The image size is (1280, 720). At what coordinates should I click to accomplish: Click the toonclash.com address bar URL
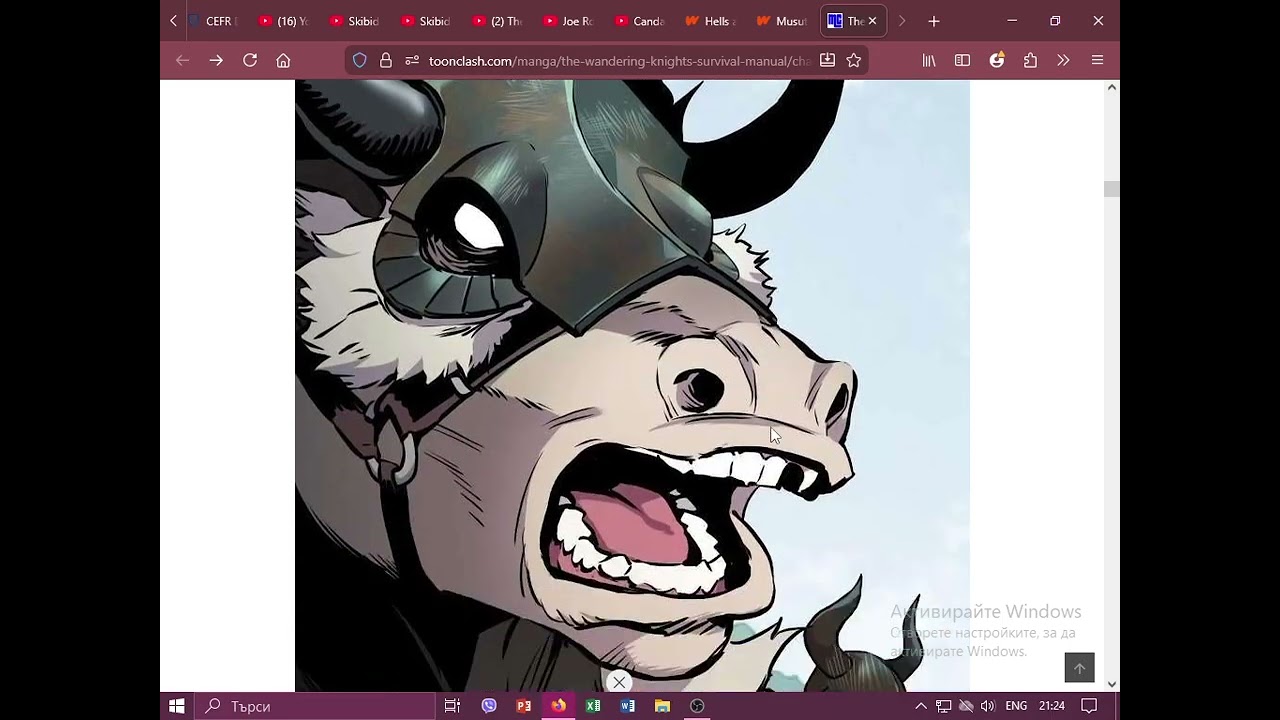point(619,61)
